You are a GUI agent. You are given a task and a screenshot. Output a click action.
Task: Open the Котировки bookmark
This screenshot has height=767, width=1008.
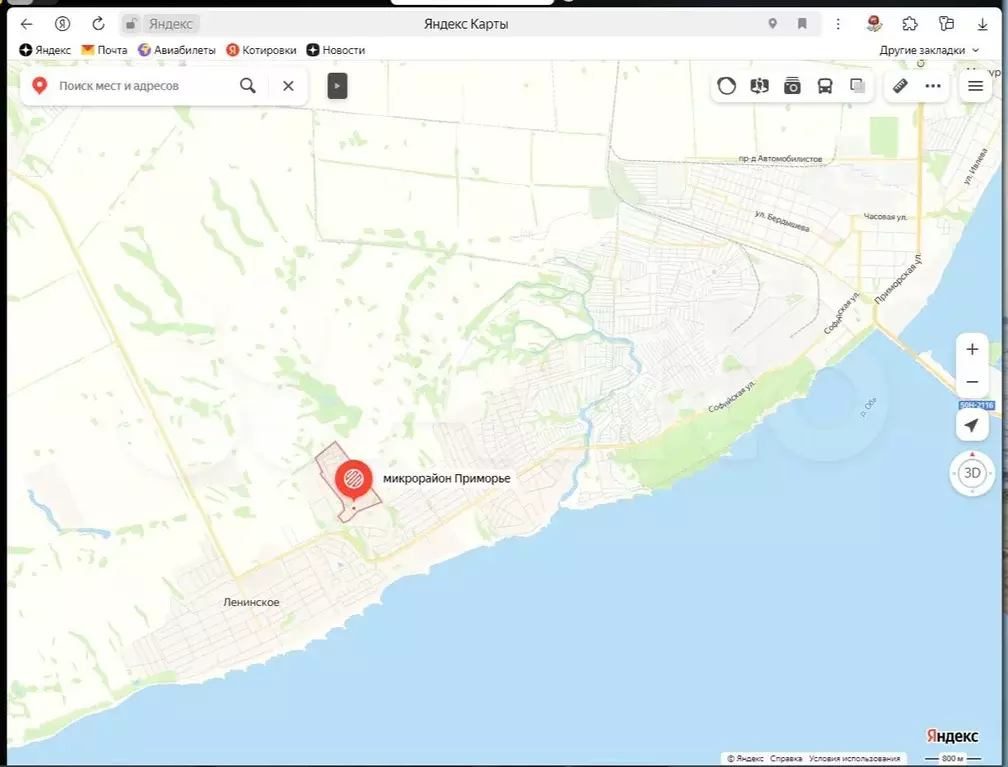(261, 50)
